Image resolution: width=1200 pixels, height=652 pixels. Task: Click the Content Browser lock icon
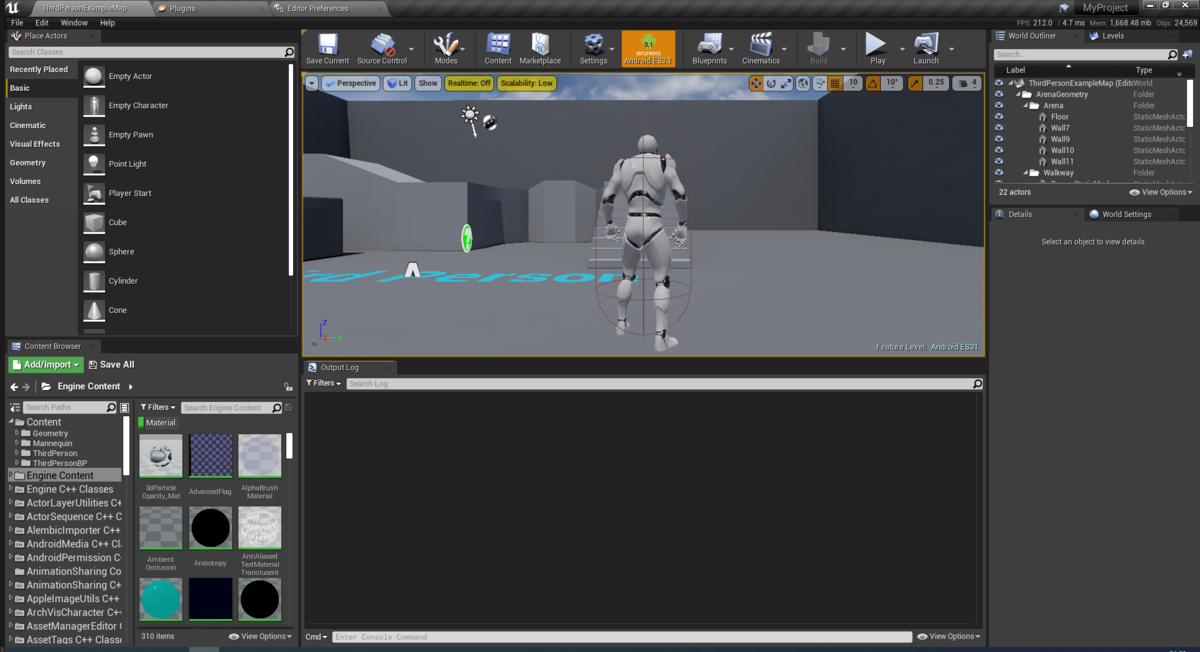(288, 387)
